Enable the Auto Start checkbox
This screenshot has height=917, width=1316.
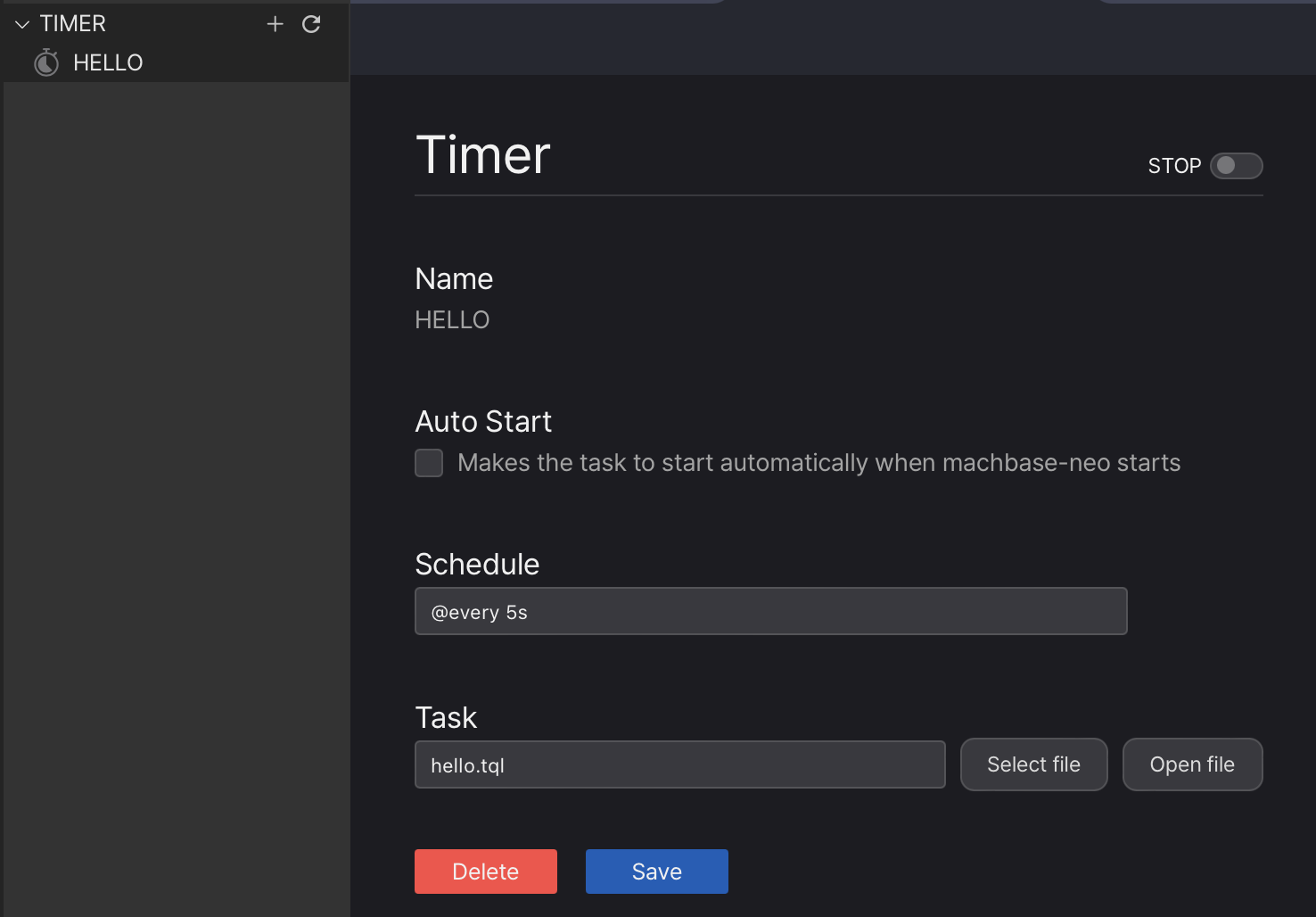[429, 463]
